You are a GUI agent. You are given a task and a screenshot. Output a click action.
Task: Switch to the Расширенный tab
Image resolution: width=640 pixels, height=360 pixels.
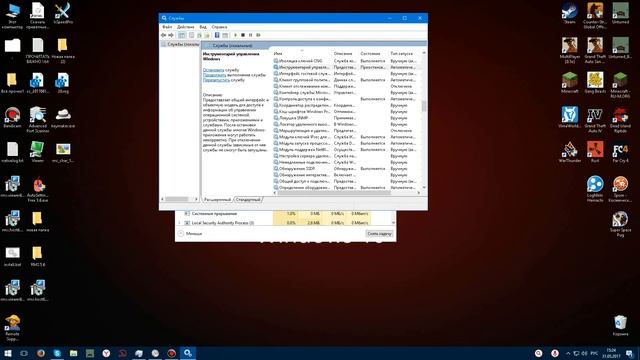point(217,200)
